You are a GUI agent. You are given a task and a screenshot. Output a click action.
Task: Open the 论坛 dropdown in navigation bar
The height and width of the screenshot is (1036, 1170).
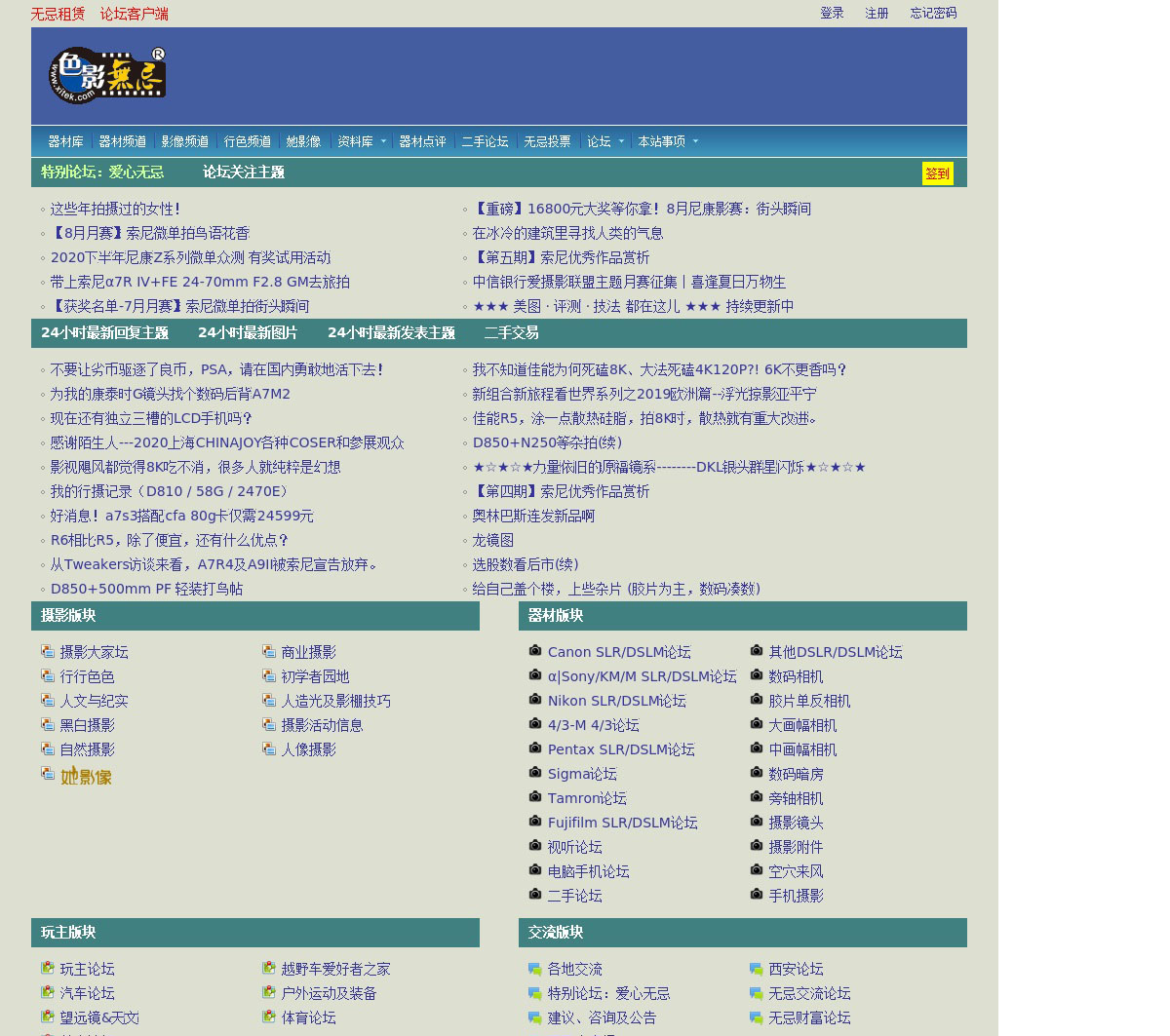tap(605, 141)
